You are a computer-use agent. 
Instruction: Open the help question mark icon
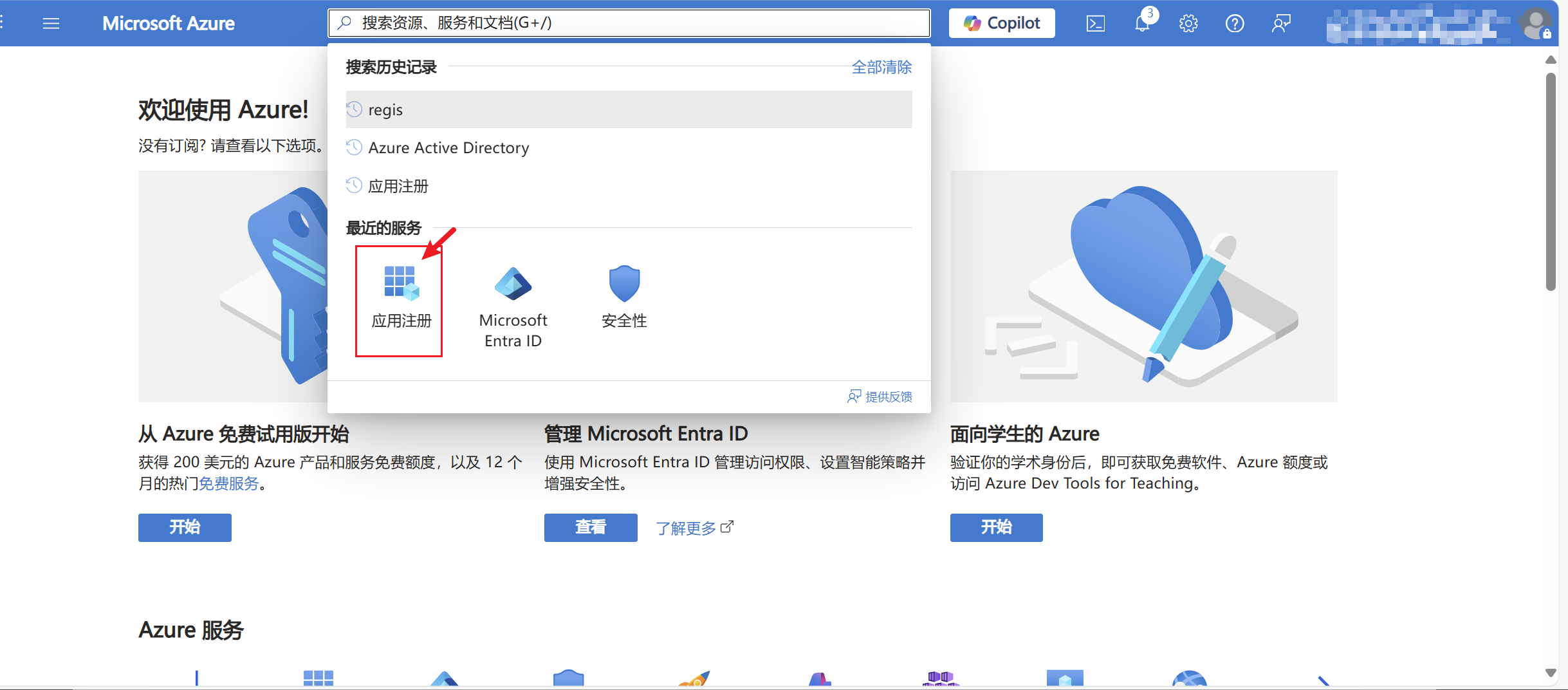[1234, 24]
